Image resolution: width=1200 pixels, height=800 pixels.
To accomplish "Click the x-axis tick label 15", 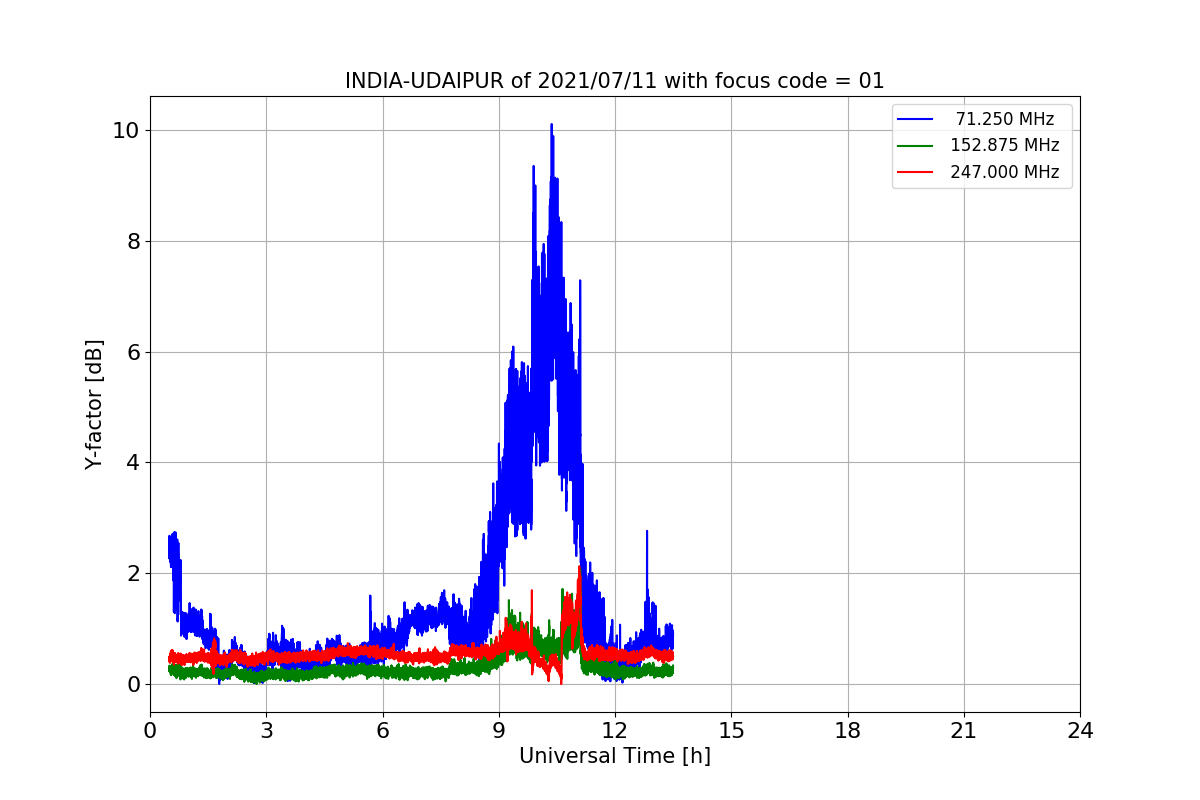I will tap(731, 731).
